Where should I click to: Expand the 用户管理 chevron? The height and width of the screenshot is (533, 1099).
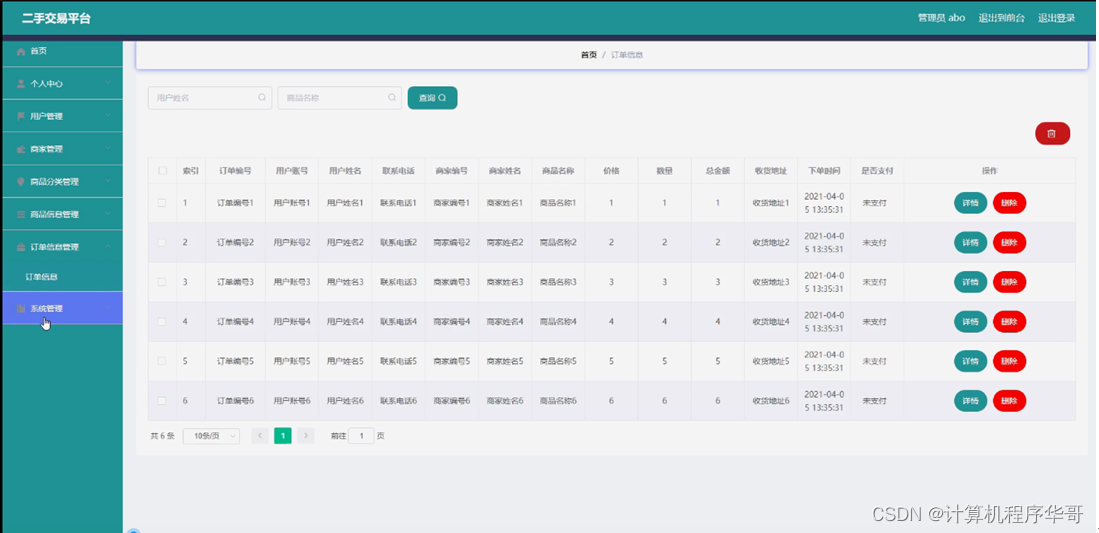click(108, 116)
